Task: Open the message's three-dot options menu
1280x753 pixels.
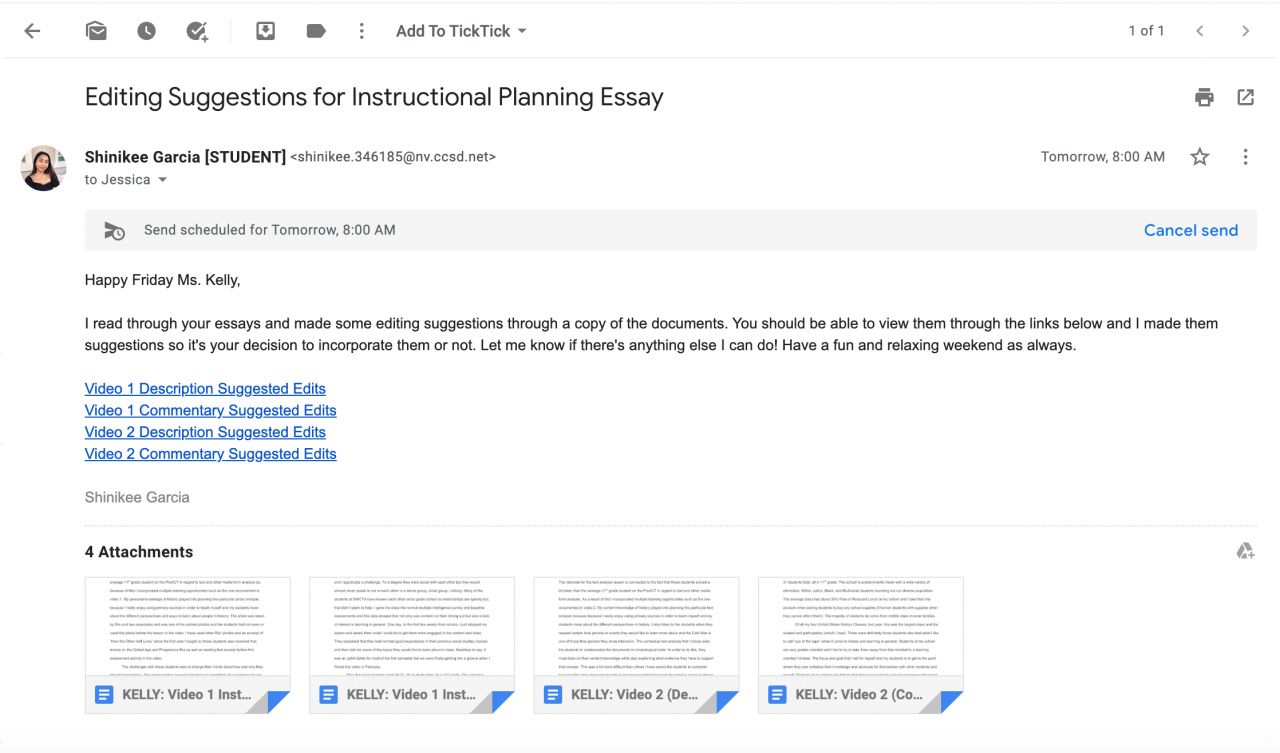Action: click(x=1245, y=157)
